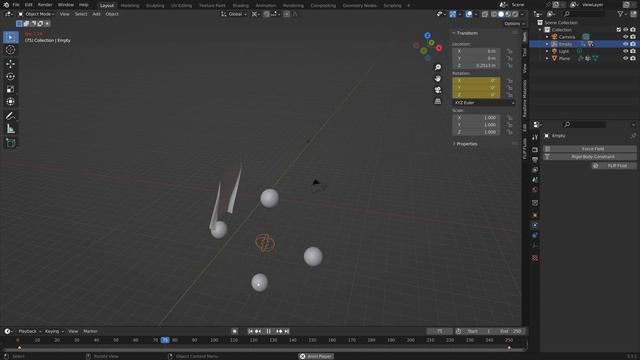Expand the Camera item in outliner

coord(547,37)
